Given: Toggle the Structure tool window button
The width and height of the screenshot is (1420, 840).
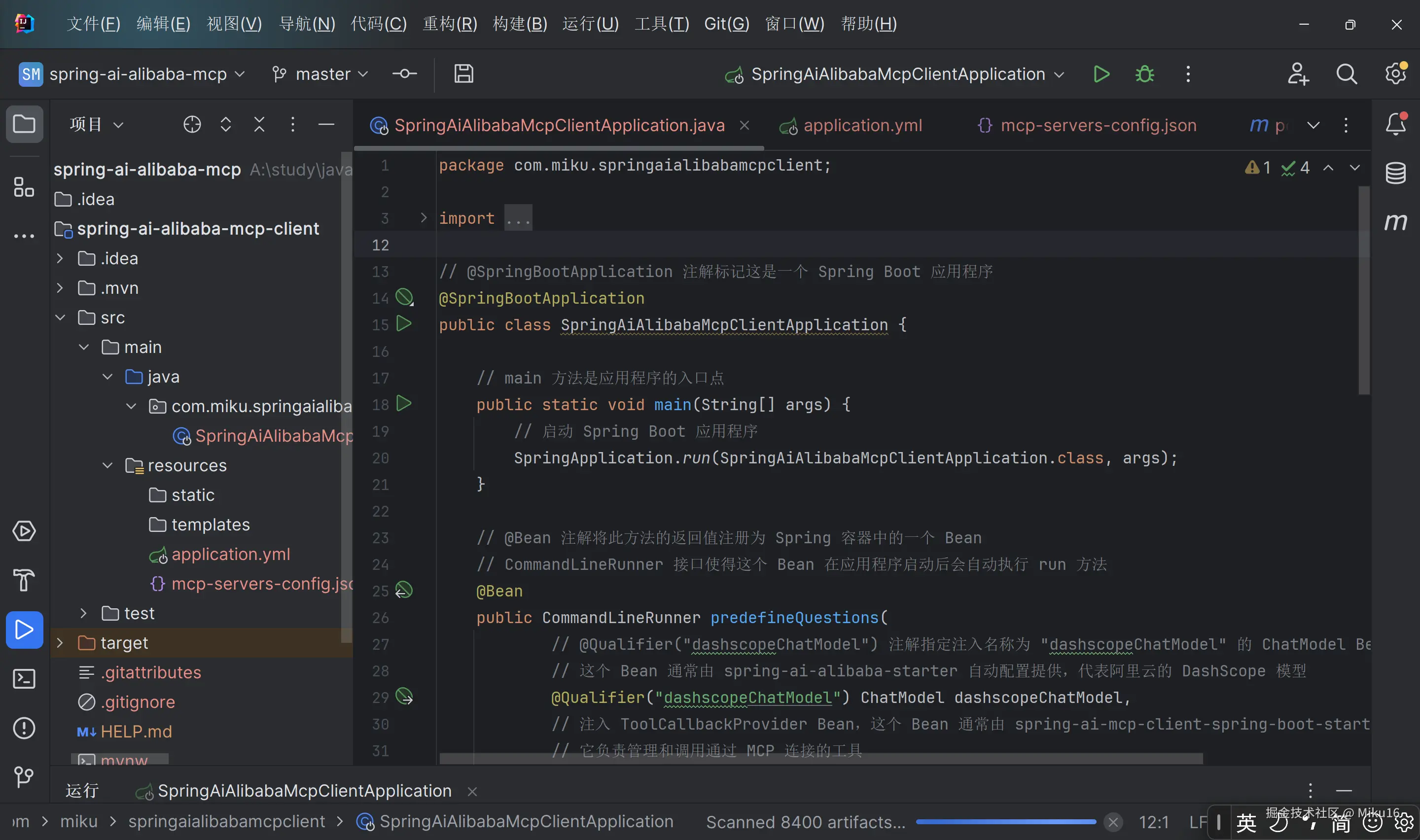Looking at the screenshot, I should (x=24, y=187).
